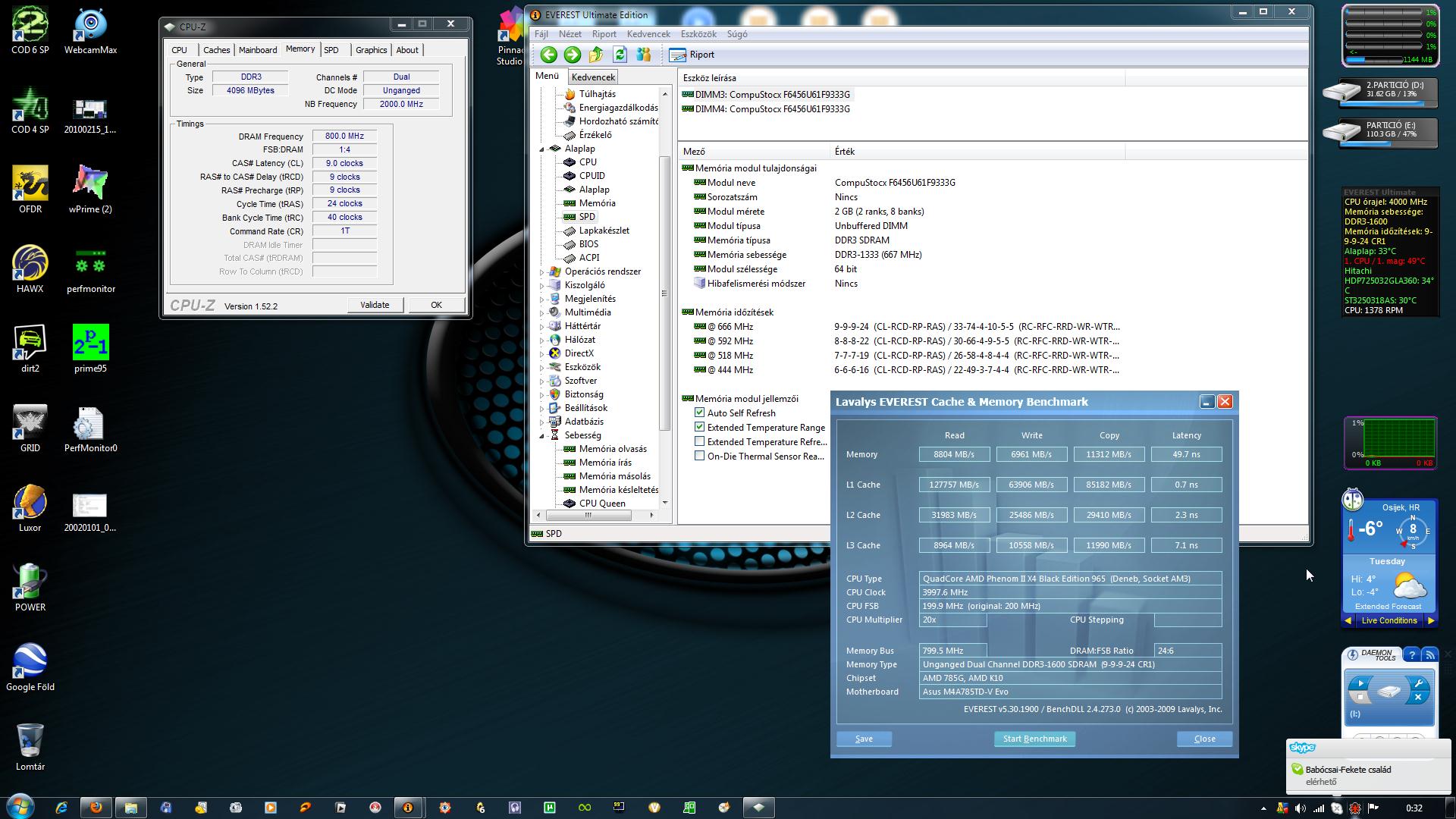Open the Live Conditions link in weather gadget
1456x819 pixels.
[1389, 620]
